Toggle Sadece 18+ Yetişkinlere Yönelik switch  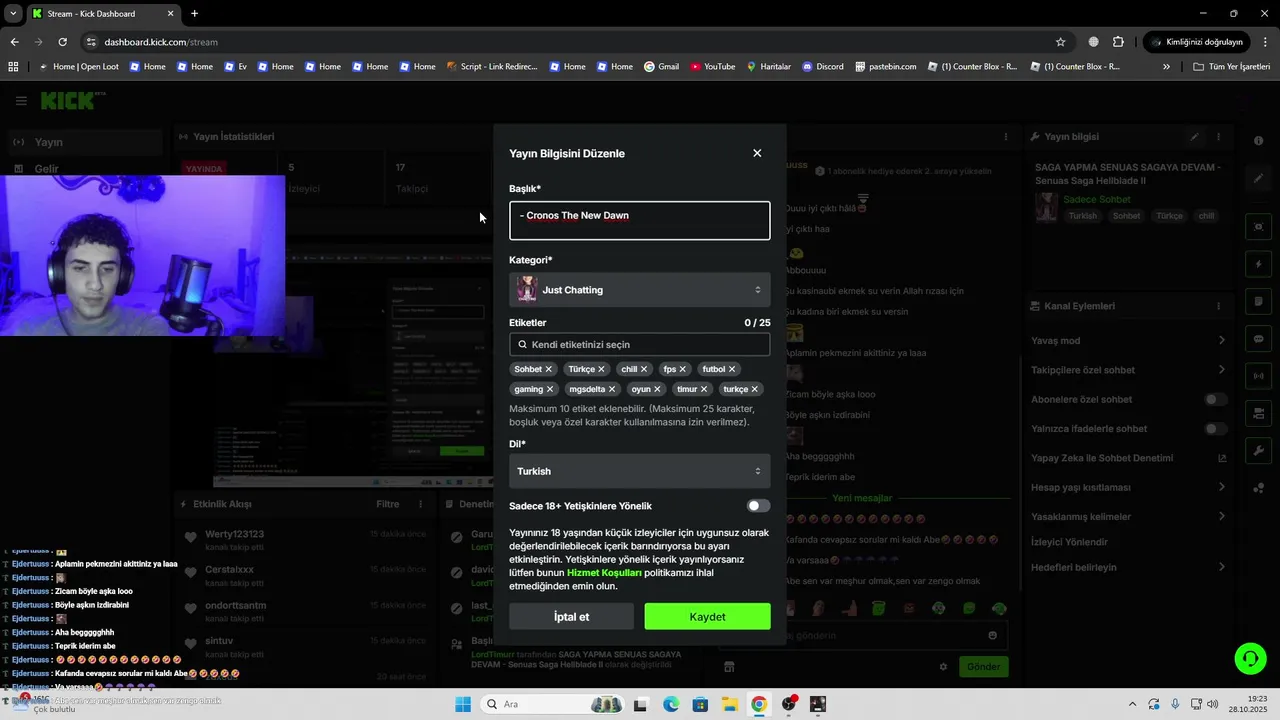(758, 506)
